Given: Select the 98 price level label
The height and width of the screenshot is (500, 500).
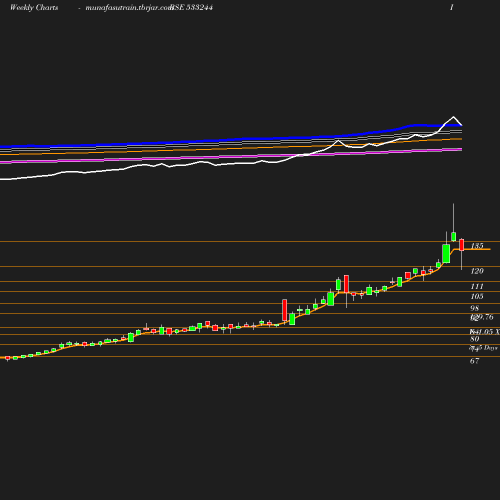Looking at the screenshot, I should click(475, 308).
